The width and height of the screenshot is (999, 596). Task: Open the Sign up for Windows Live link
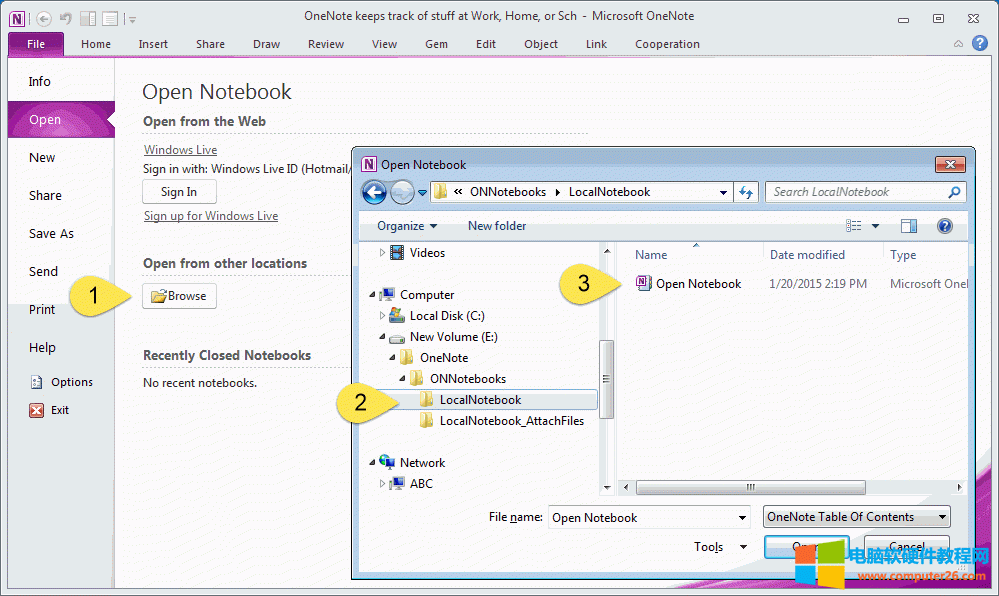(x=211, y=216)
